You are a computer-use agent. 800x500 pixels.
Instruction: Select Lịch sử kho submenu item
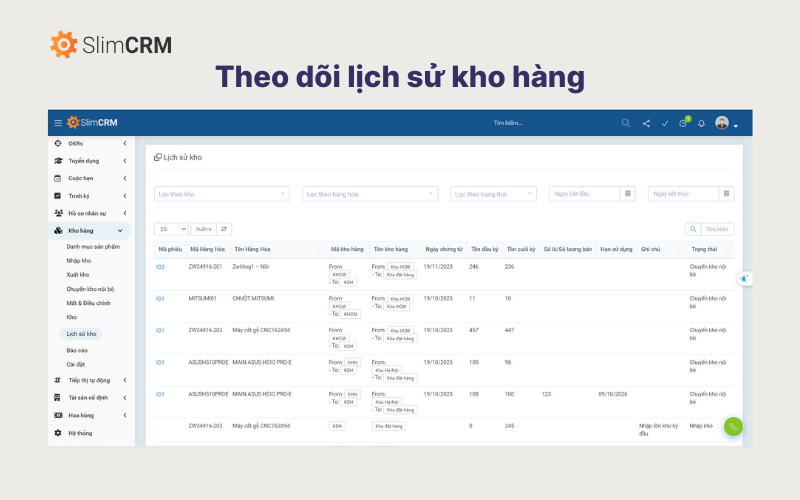point(82,334)
